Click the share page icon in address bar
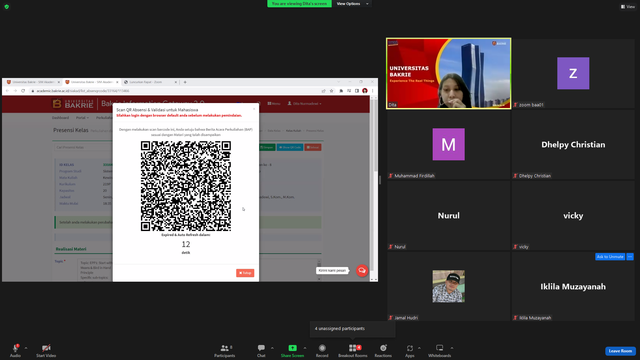Screen dimensions: 640x360 click(324, 91)
